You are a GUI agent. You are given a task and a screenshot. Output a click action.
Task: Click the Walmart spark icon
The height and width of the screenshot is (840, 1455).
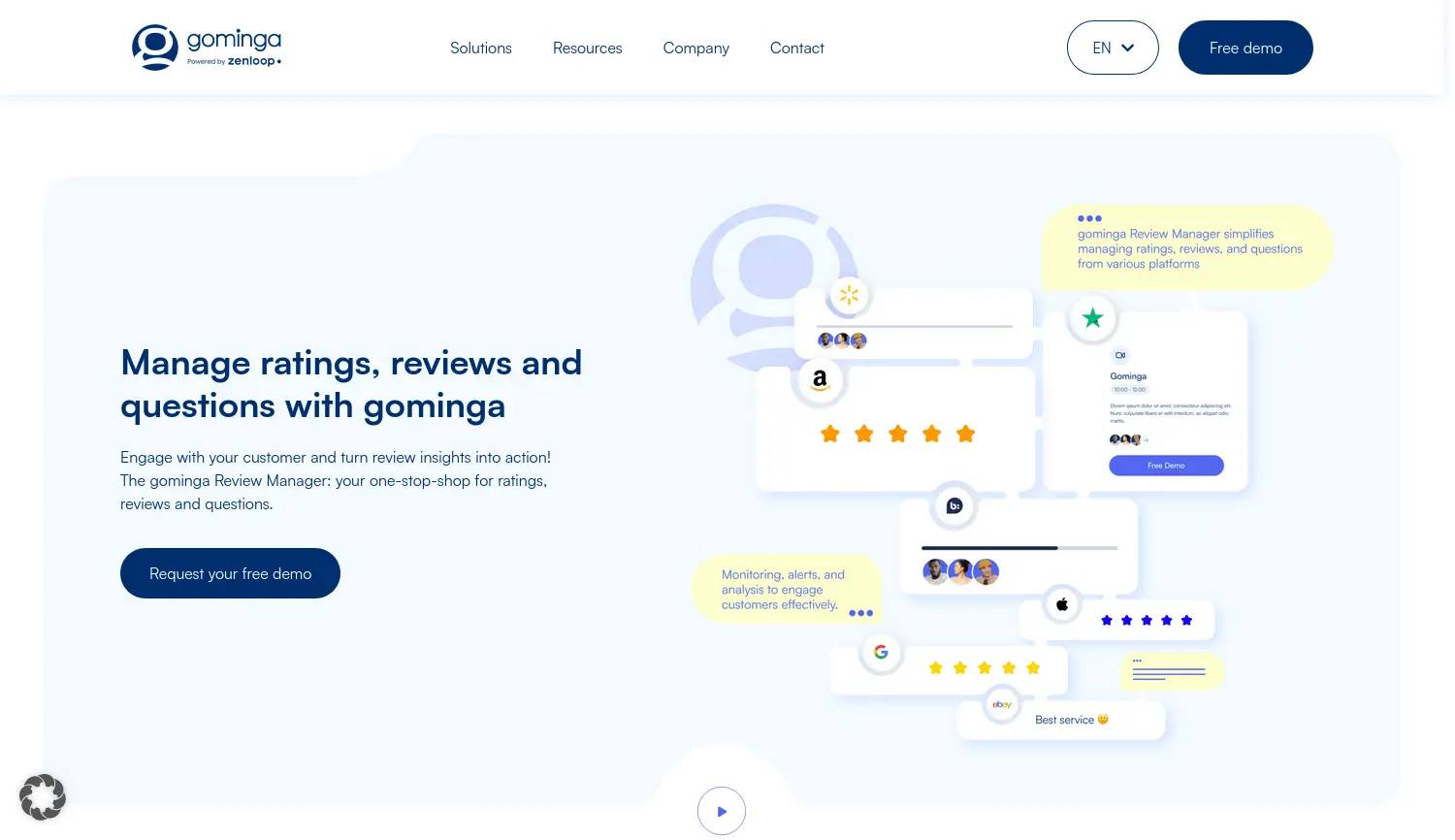(849, 295)
